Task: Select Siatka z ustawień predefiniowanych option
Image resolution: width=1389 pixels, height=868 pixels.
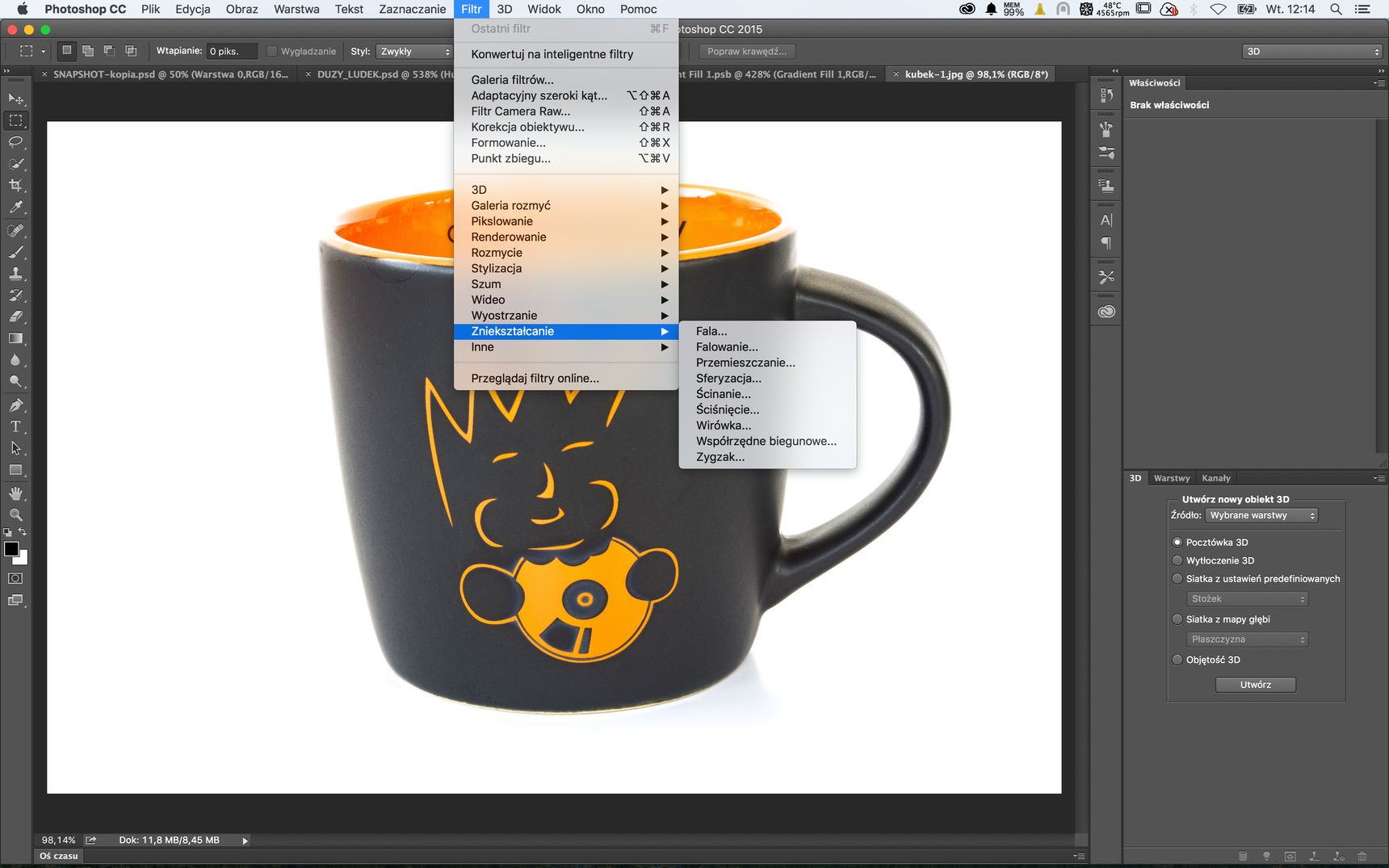Action: [1177, 579]
